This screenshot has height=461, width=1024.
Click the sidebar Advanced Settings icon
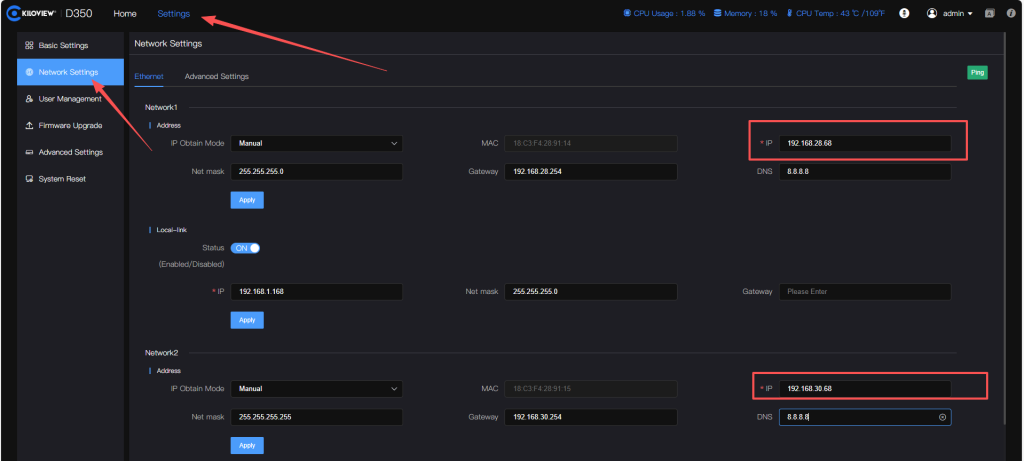(29, 152)
